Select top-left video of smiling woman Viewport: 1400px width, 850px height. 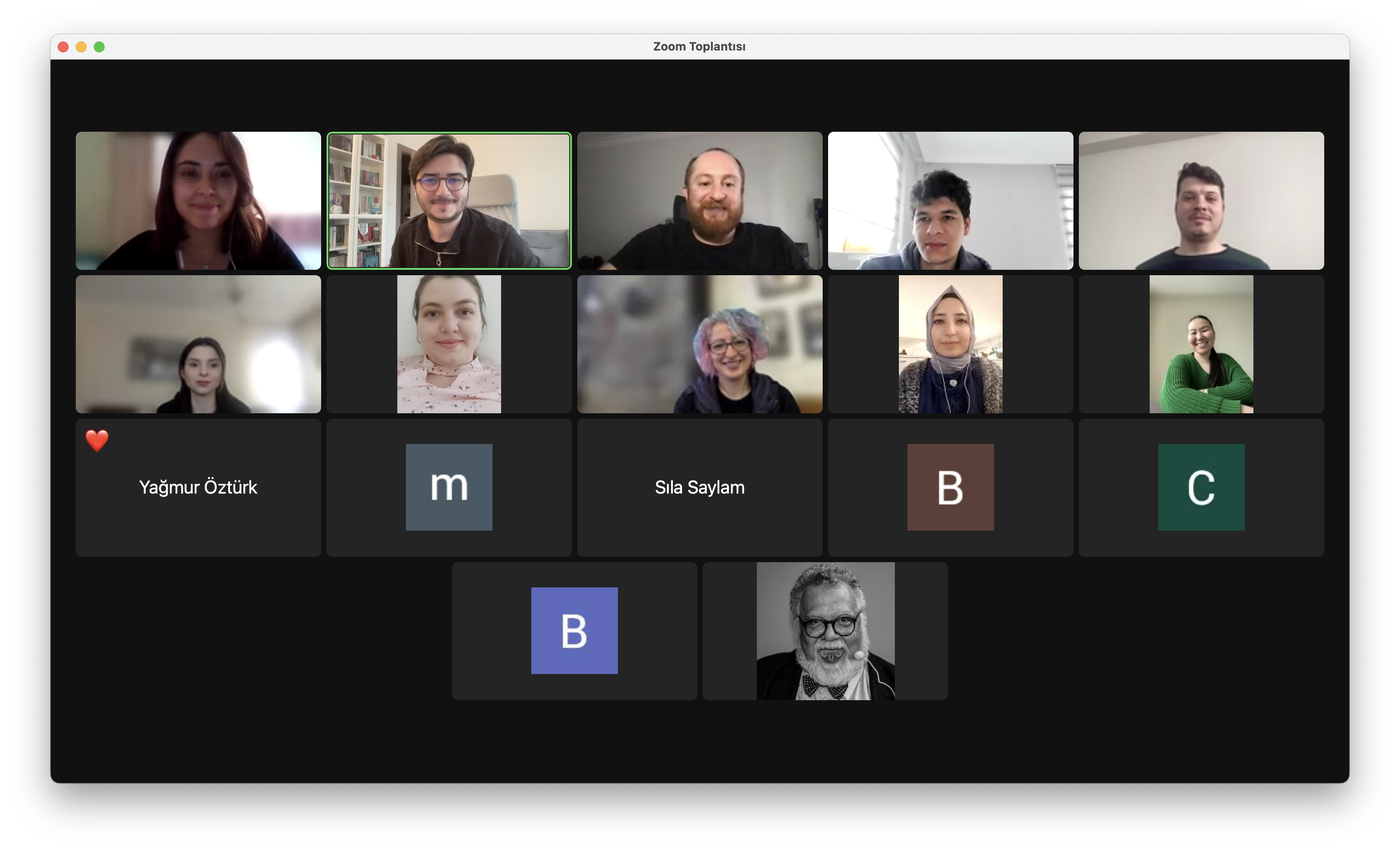(x=198, y=201)
